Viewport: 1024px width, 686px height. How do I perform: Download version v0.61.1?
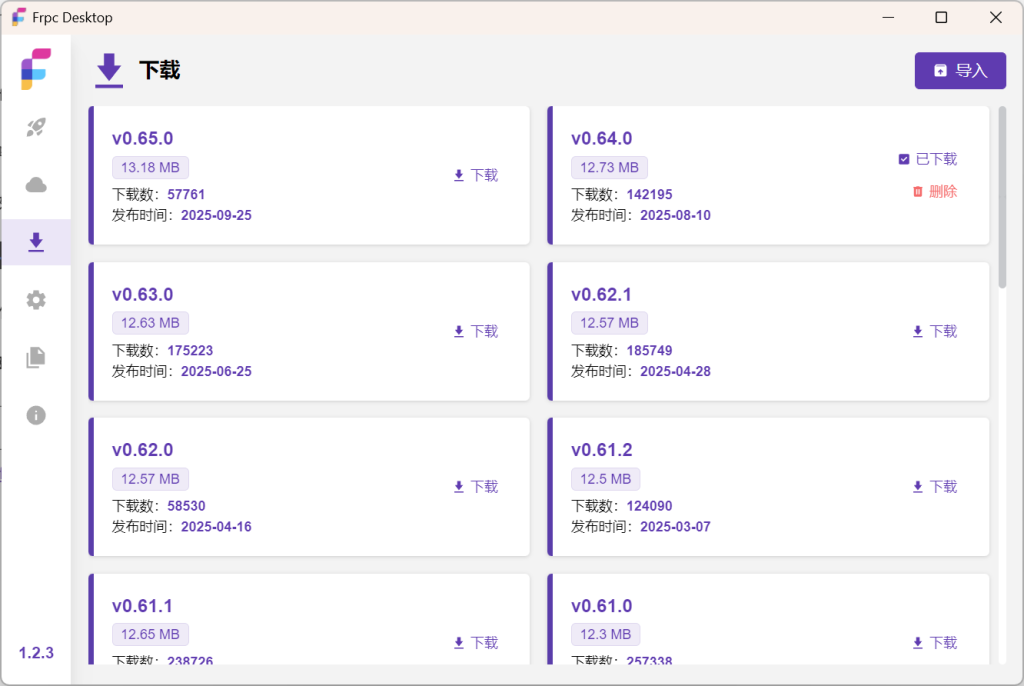(x=475, y=643)
